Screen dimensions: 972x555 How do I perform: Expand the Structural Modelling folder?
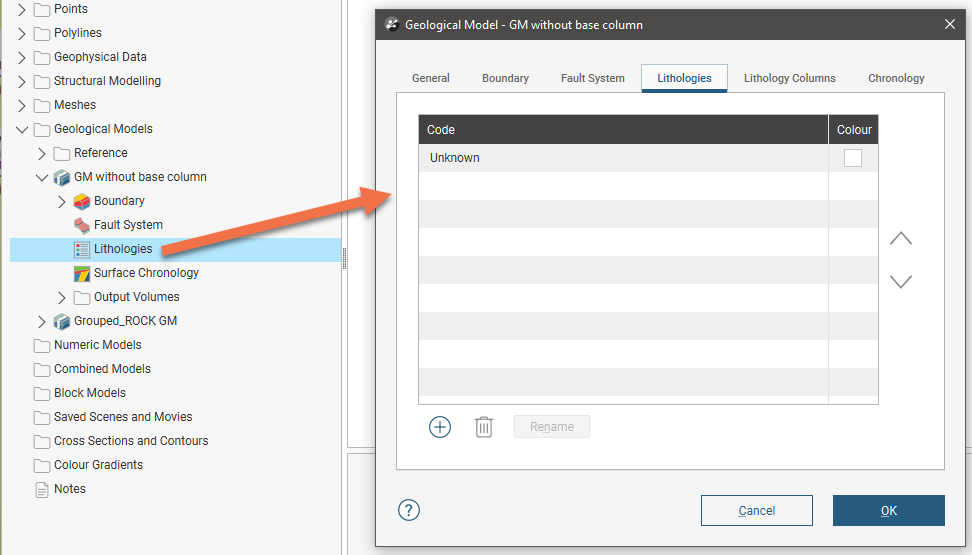click(22, 81)
